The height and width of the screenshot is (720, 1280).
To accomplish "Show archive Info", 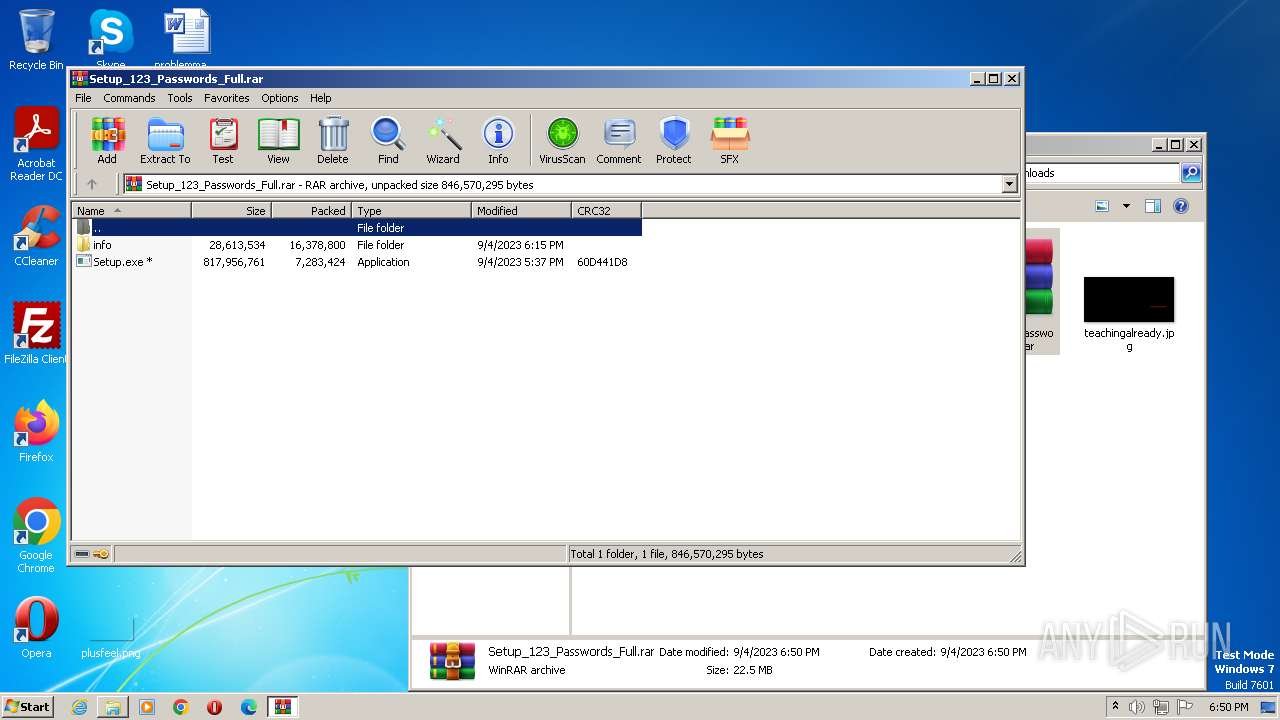I will [x=498, y=140].
